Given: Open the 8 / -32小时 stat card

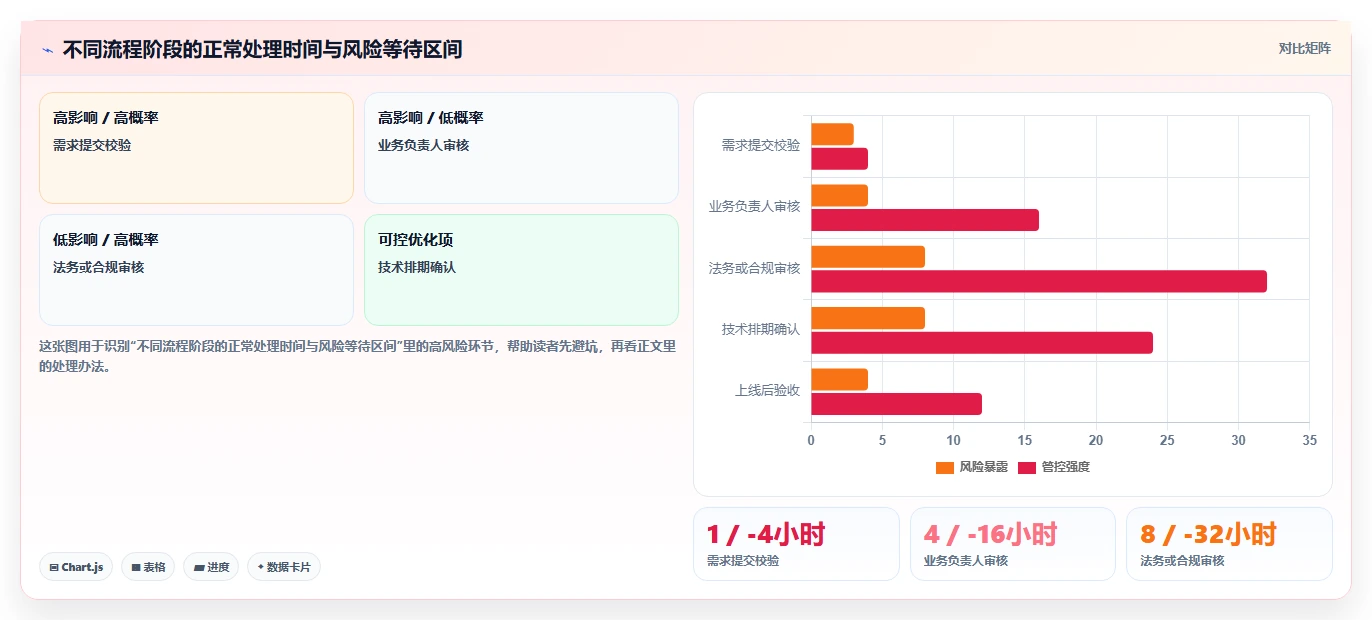Looking at the screenshot, I should pos(1229,544).
